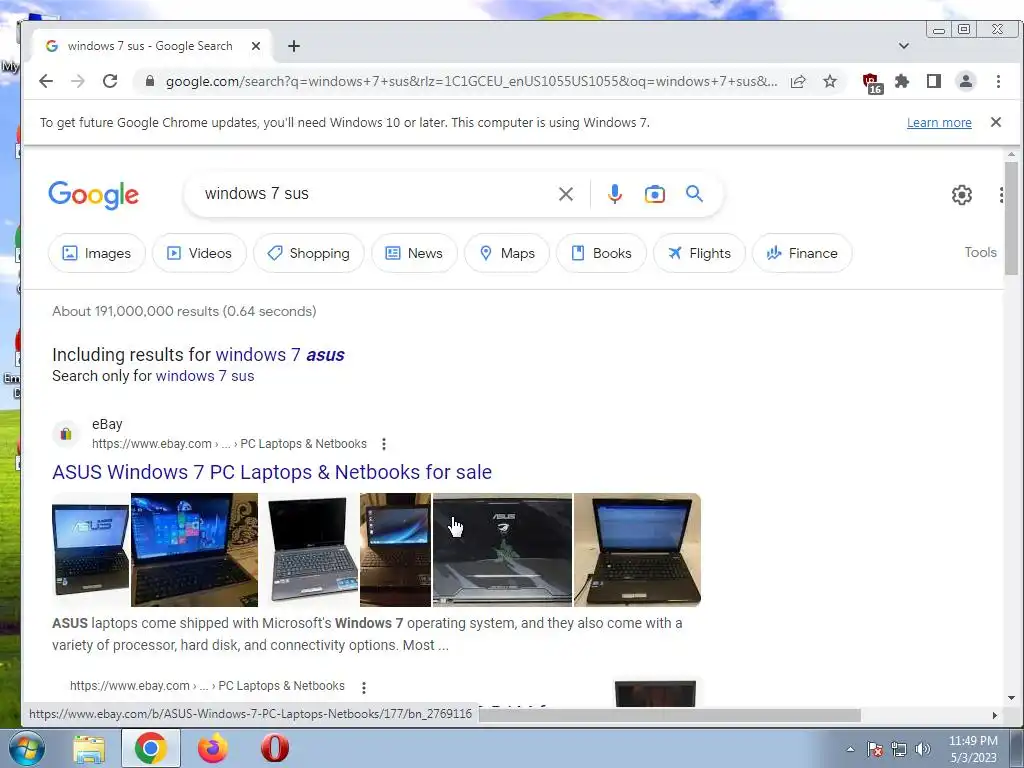Open search Tools options
This screenshot has width=1024, height=768.
(980, 252)
